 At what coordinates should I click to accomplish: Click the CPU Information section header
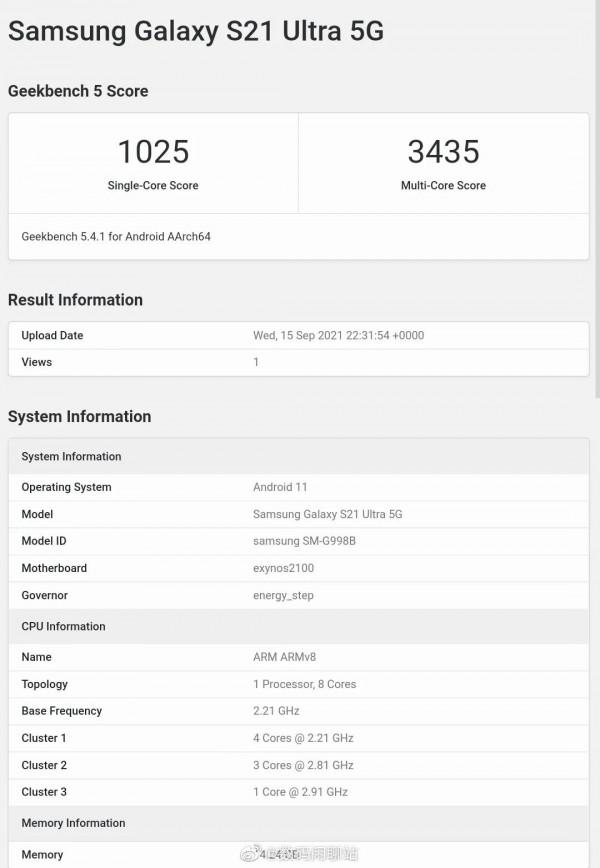point(298,626)
